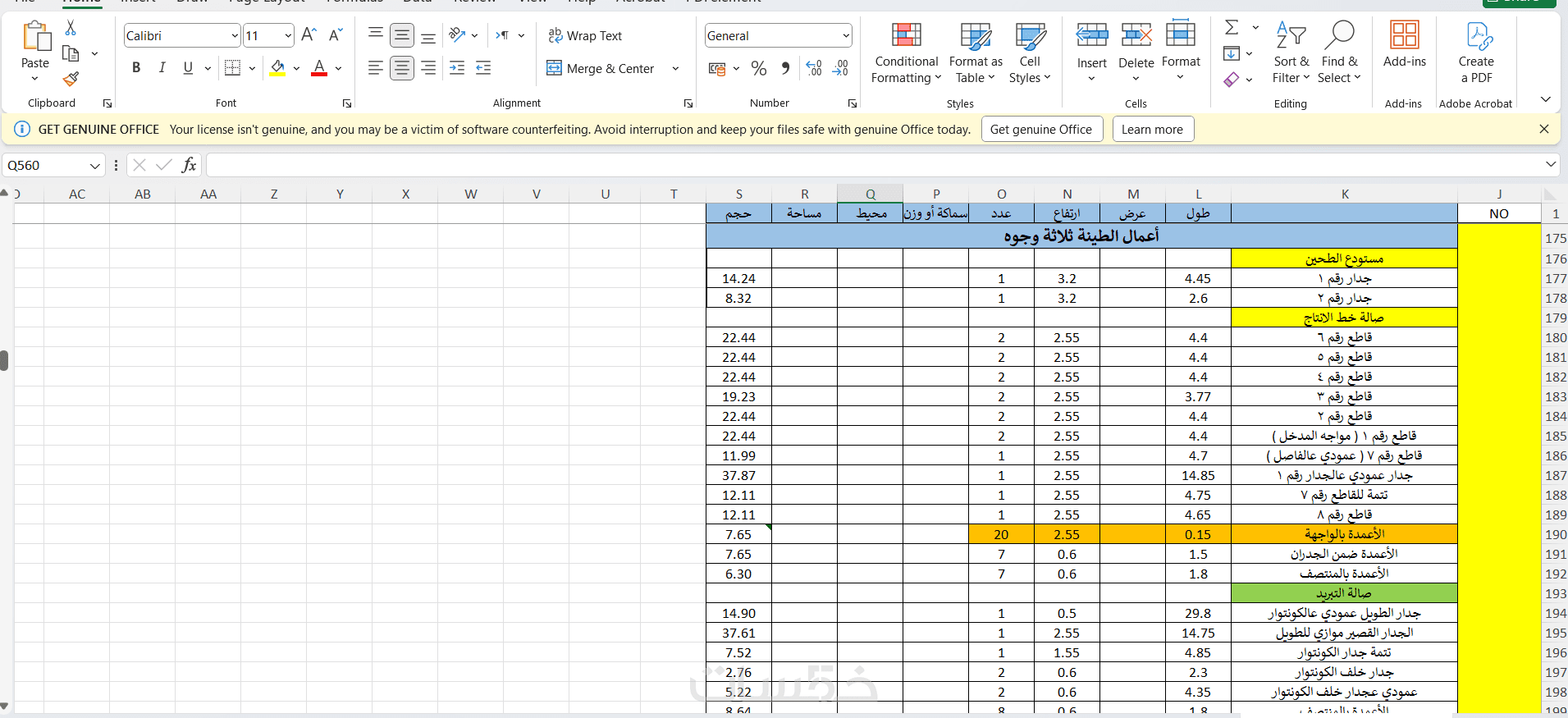Click the Merge & Center button
The height and width of the screenshot is (718, 1568).
tap(601, 69)
